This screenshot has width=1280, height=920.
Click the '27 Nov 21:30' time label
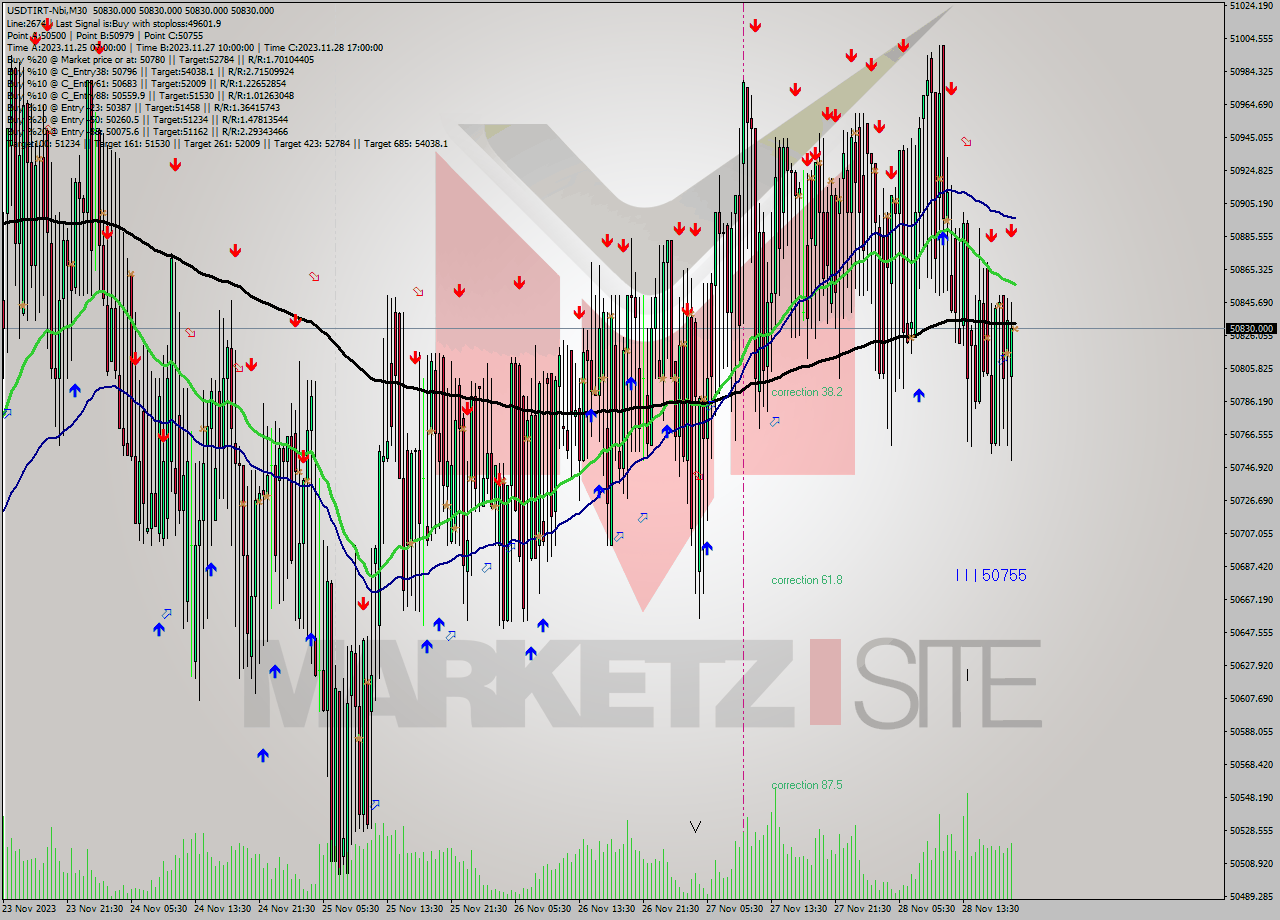[x=863, y=909]
